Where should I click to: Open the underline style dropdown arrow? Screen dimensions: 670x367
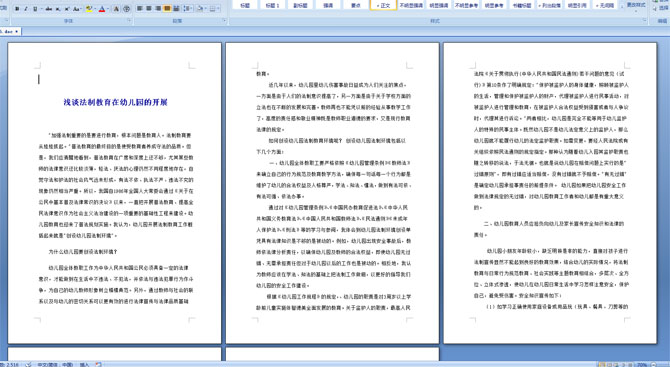(41, 9)
